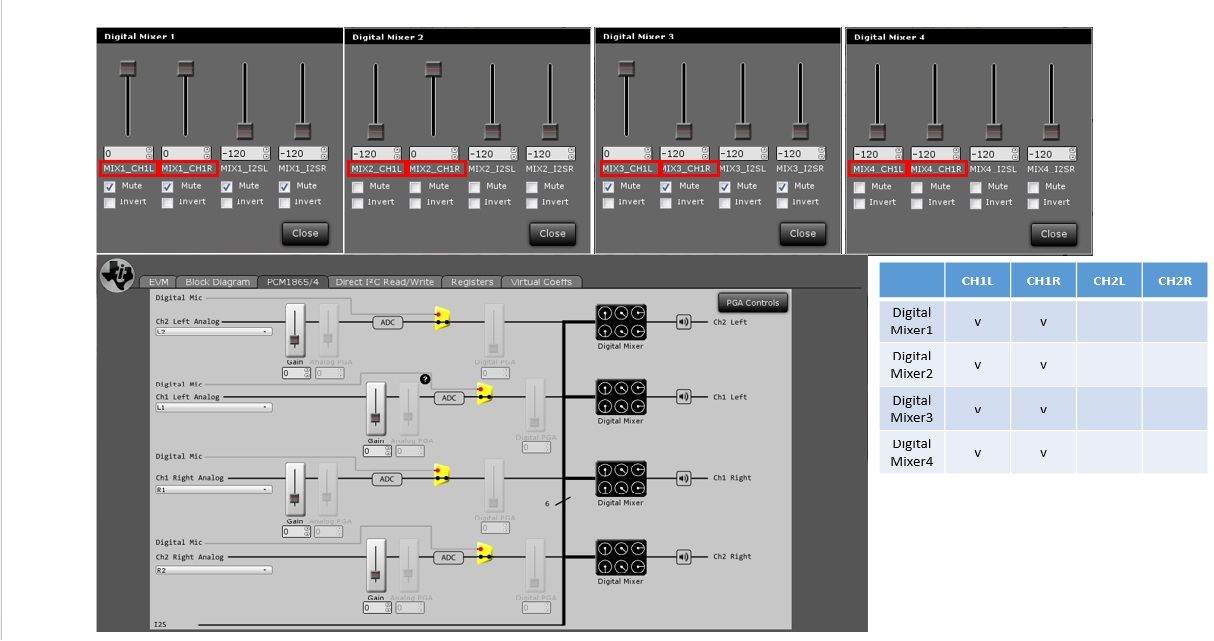Image resolution: width=1214 pixels, height=641 pixels.
Task: Click the Ch2 Left Gain stepper arrows
Action: [x=308, y=373]
